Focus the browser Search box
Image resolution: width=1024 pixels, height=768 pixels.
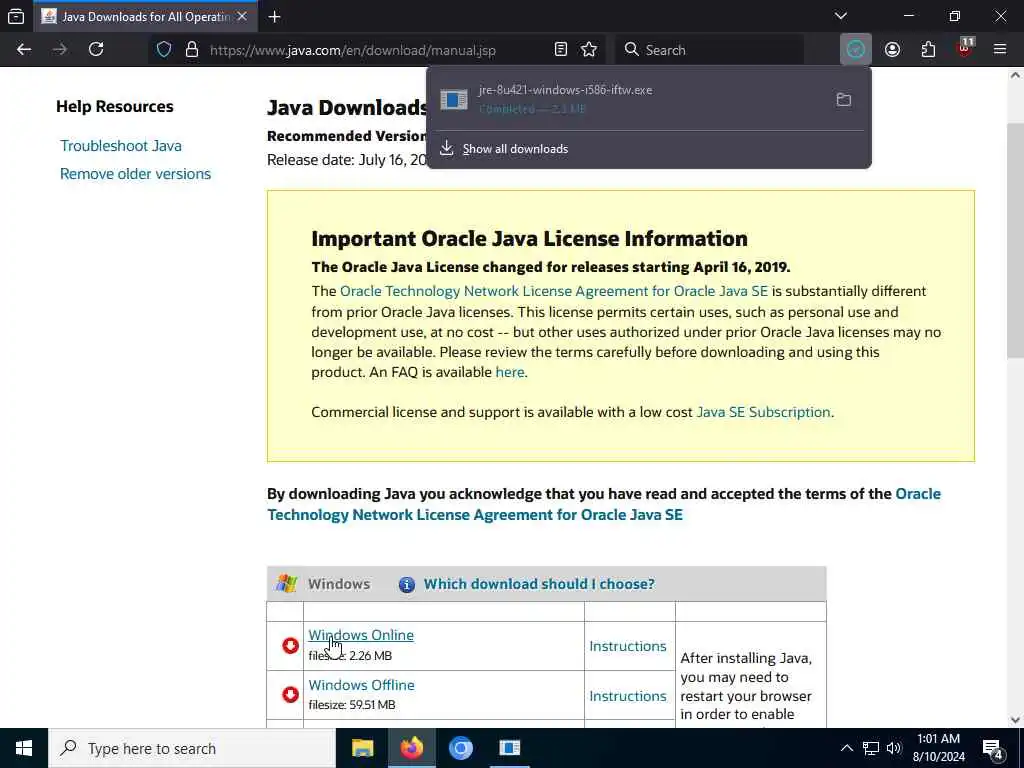710,50
